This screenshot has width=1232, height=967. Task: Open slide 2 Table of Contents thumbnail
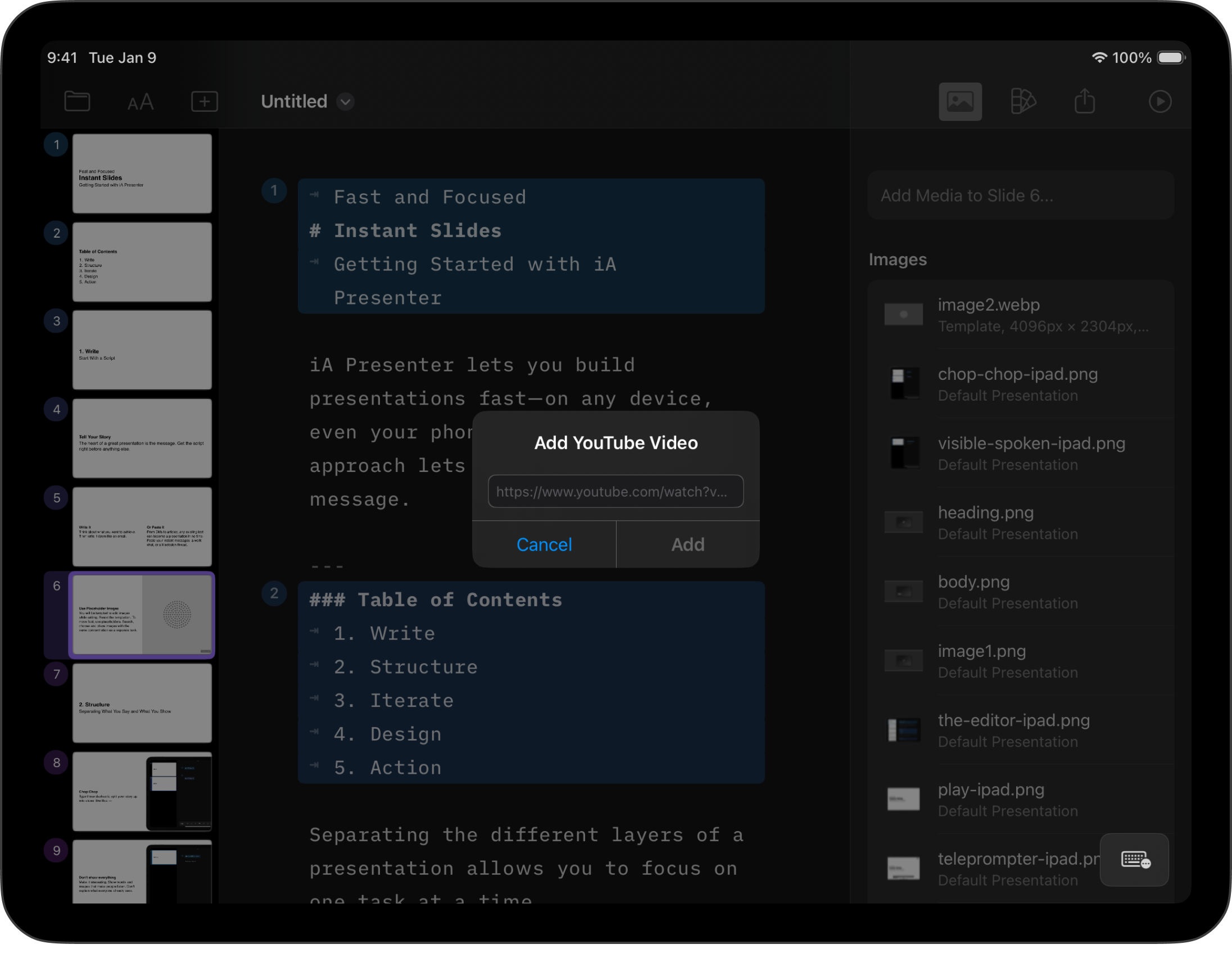tap(142, 262)
